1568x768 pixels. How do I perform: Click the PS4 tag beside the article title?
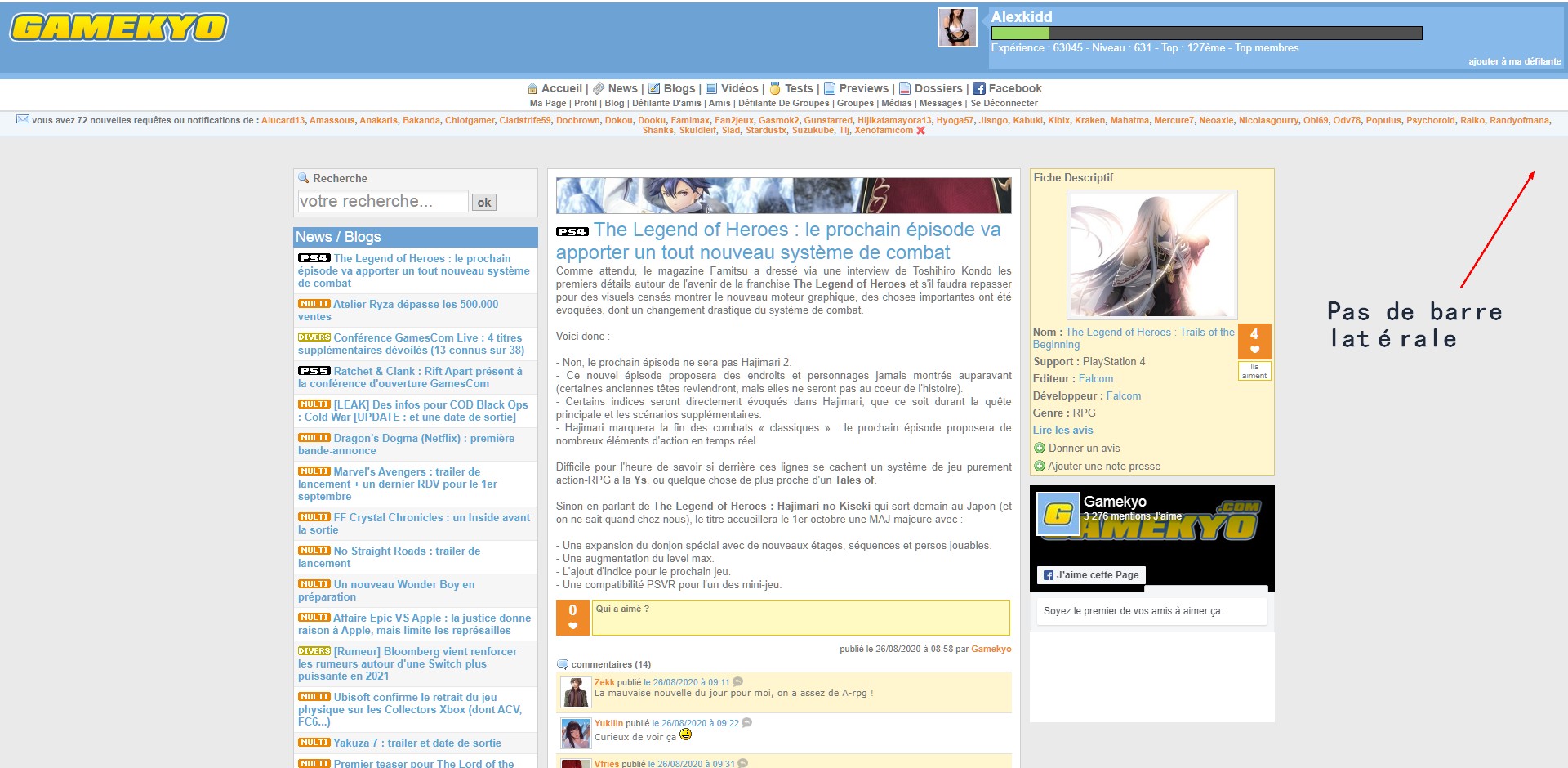pyautogui.click(x=572, y=232)
